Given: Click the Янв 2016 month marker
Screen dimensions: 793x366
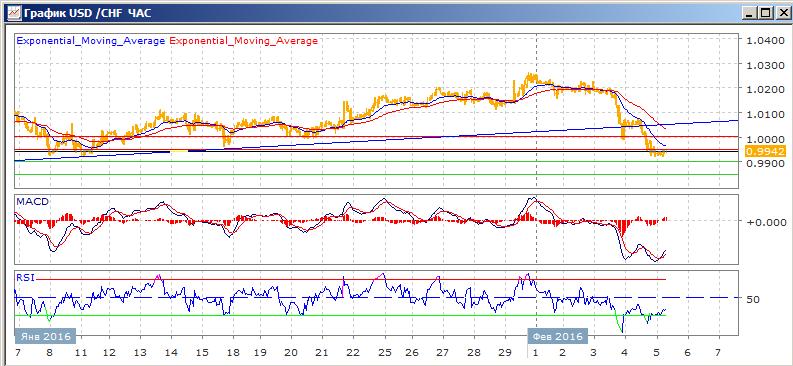Looking at the screenshot, I should (45, 336).
